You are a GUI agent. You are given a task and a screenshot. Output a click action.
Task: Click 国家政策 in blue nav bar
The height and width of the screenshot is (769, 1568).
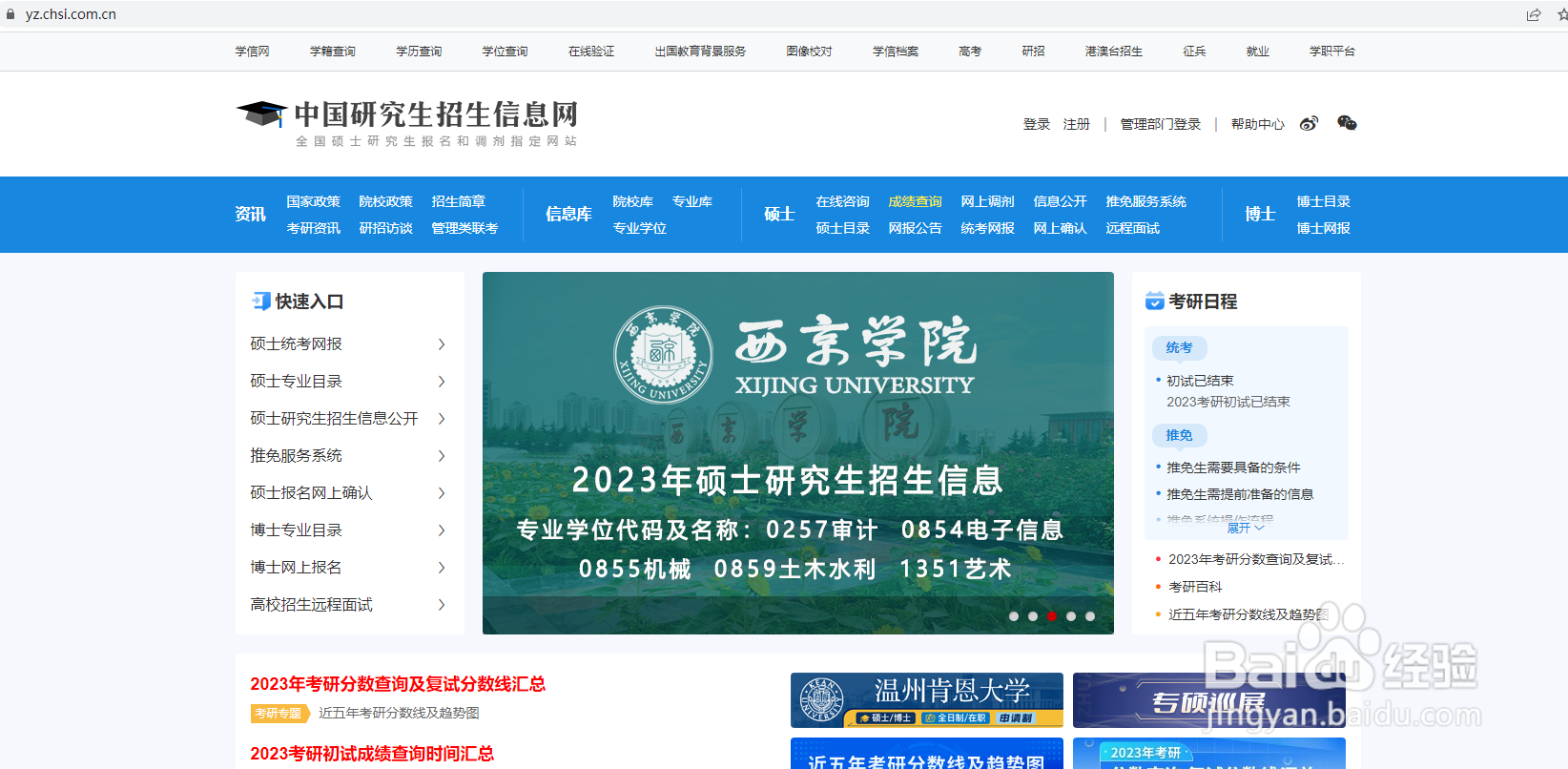tap(314, 201)
